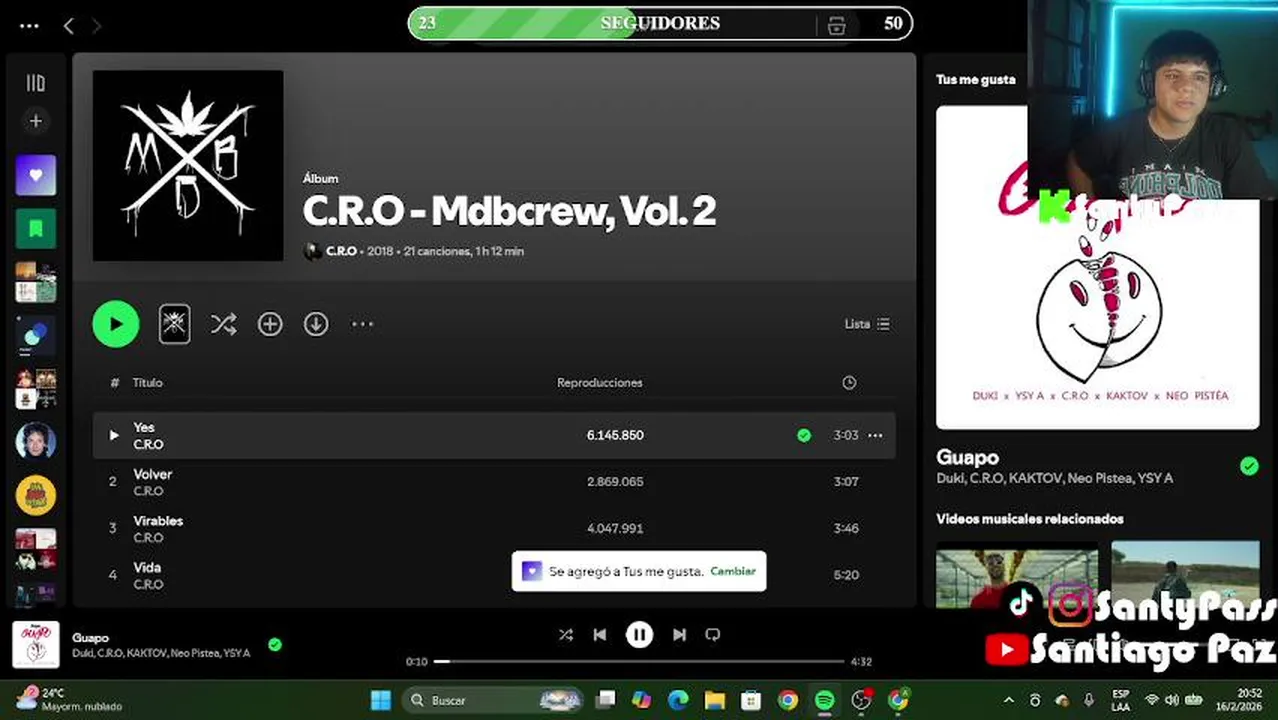Screen dimensions: 1278x720
Task: Click the Guapo cover art in right panel
Action: tap(1098, 267)
